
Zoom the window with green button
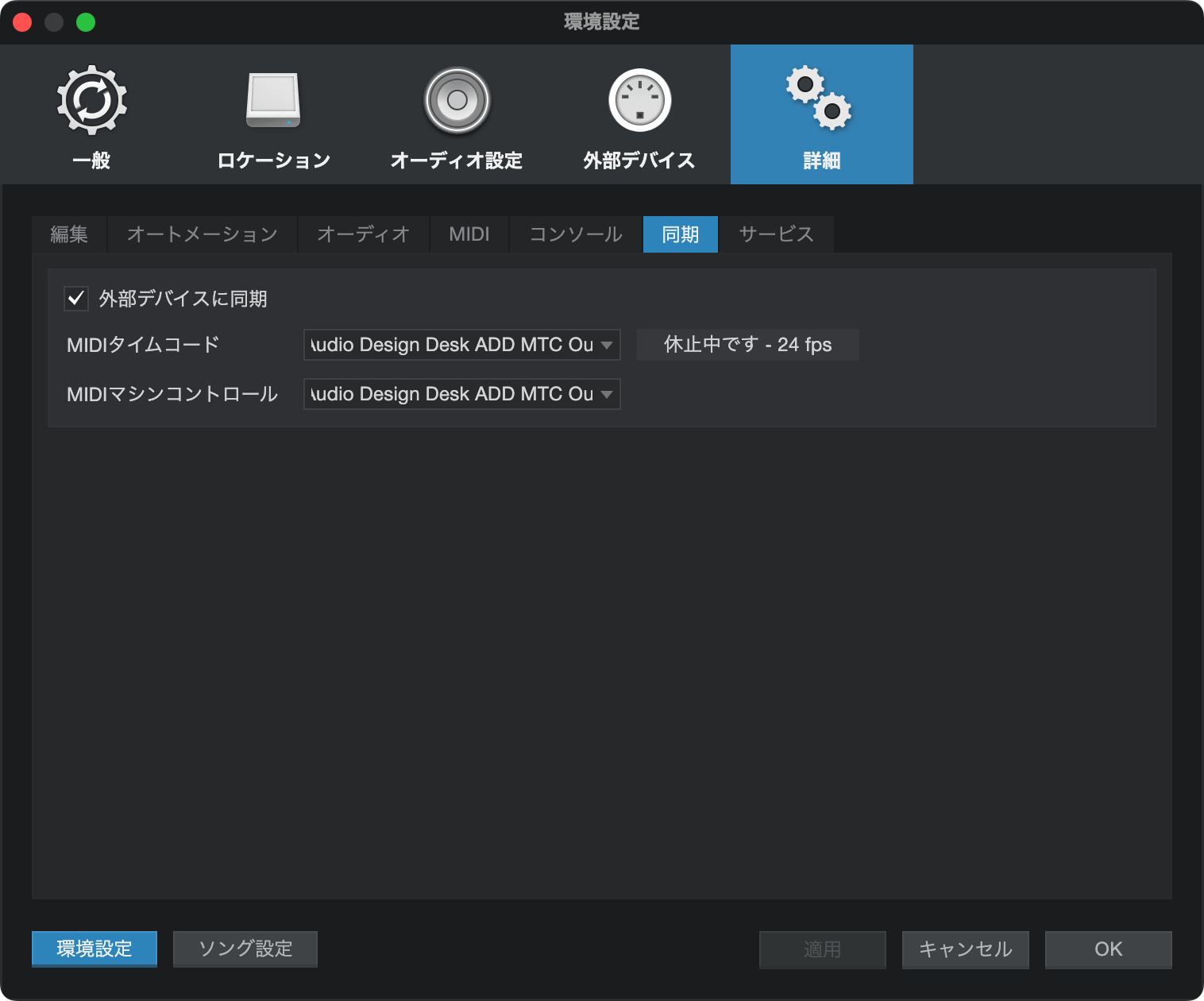(x=86, y=22)
